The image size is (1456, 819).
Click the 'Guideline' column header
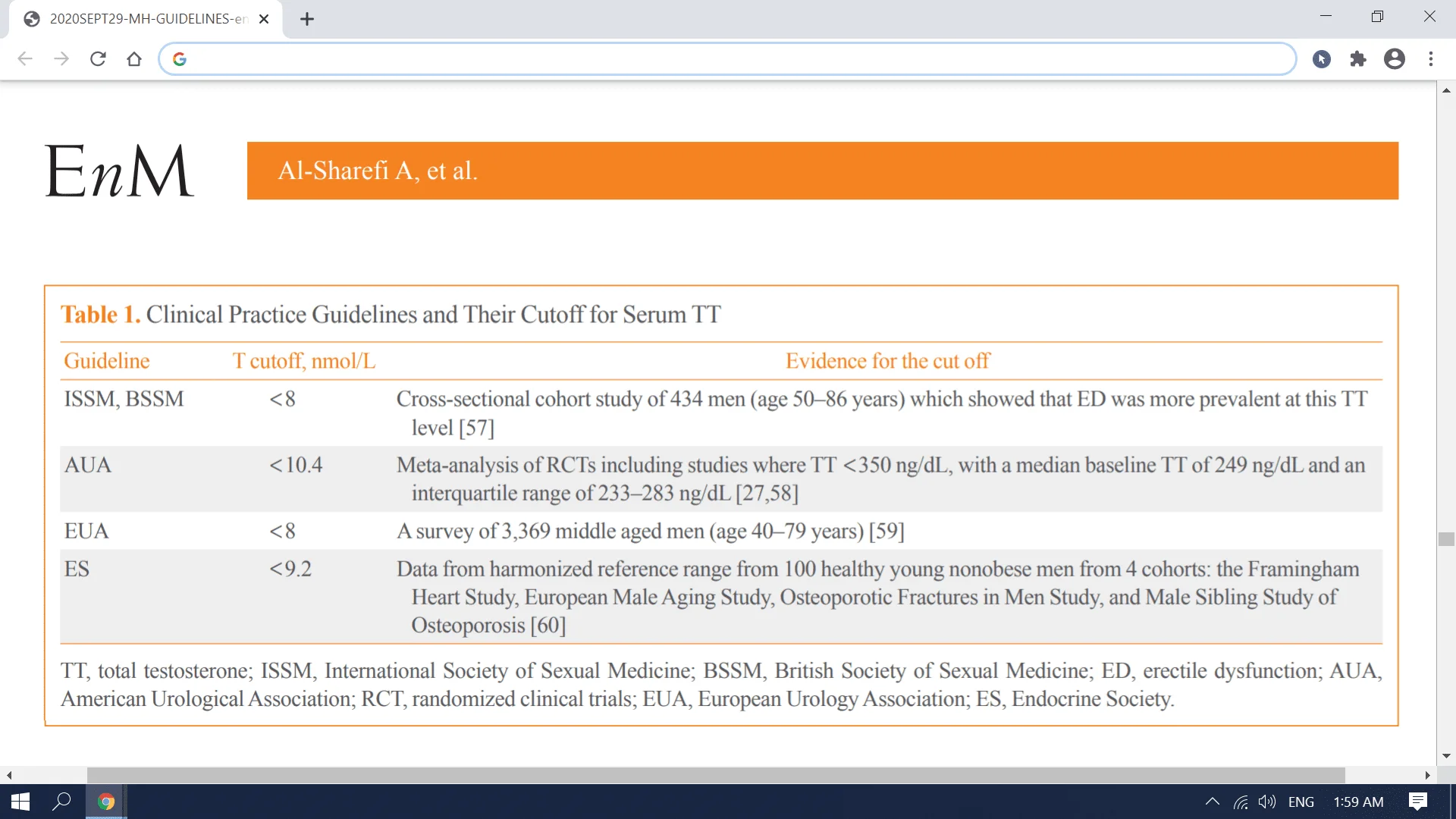107,361
